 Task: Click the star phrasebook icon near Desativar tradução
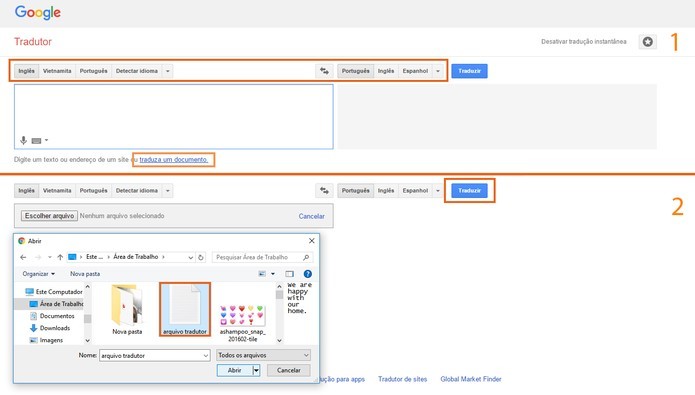648,42
